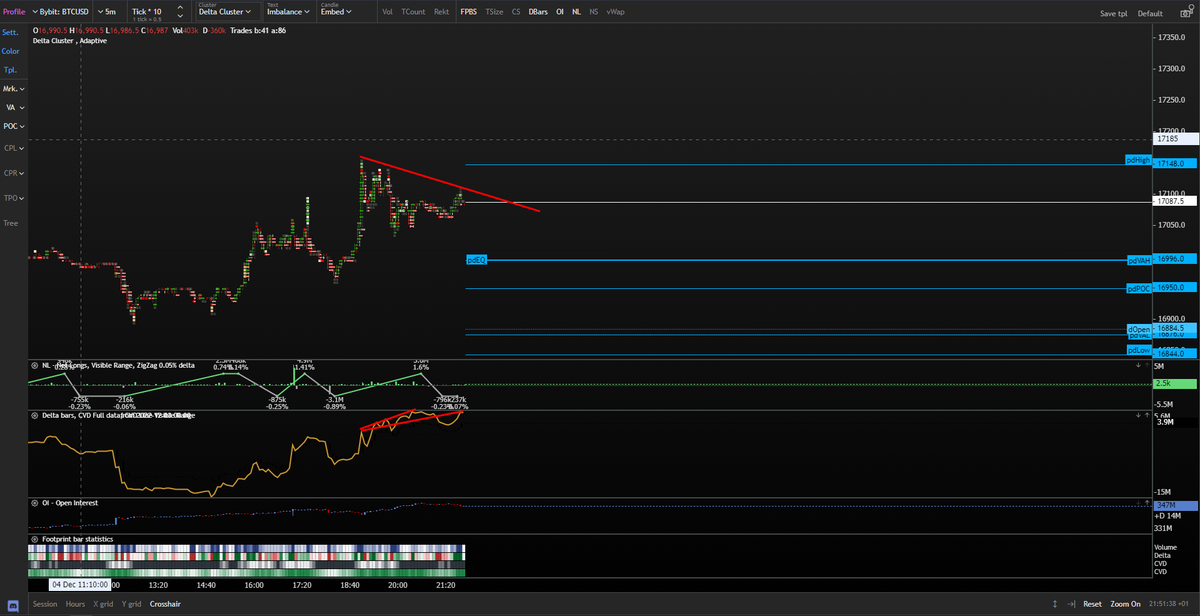Toggle the NL indicator in top bar
This screenshot has height=616, width=1200.
tap(577, 12)
